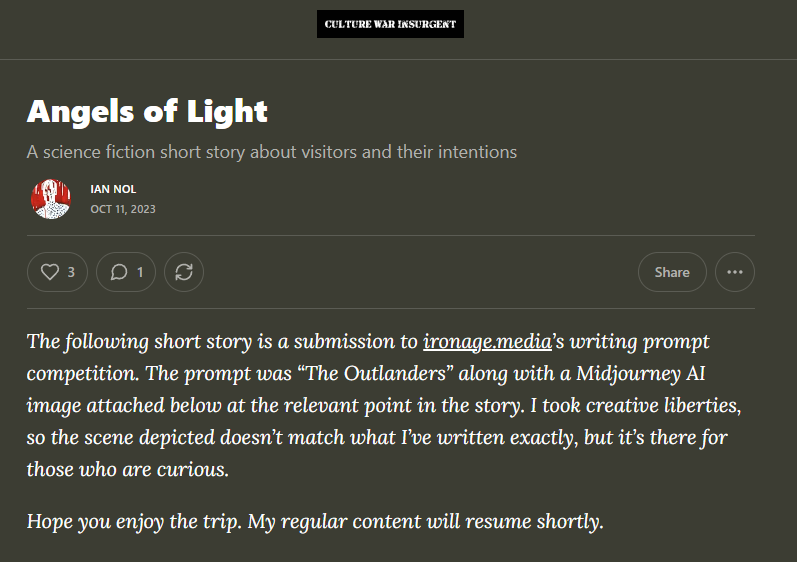Open the IAN NOL author profile link

113,189
